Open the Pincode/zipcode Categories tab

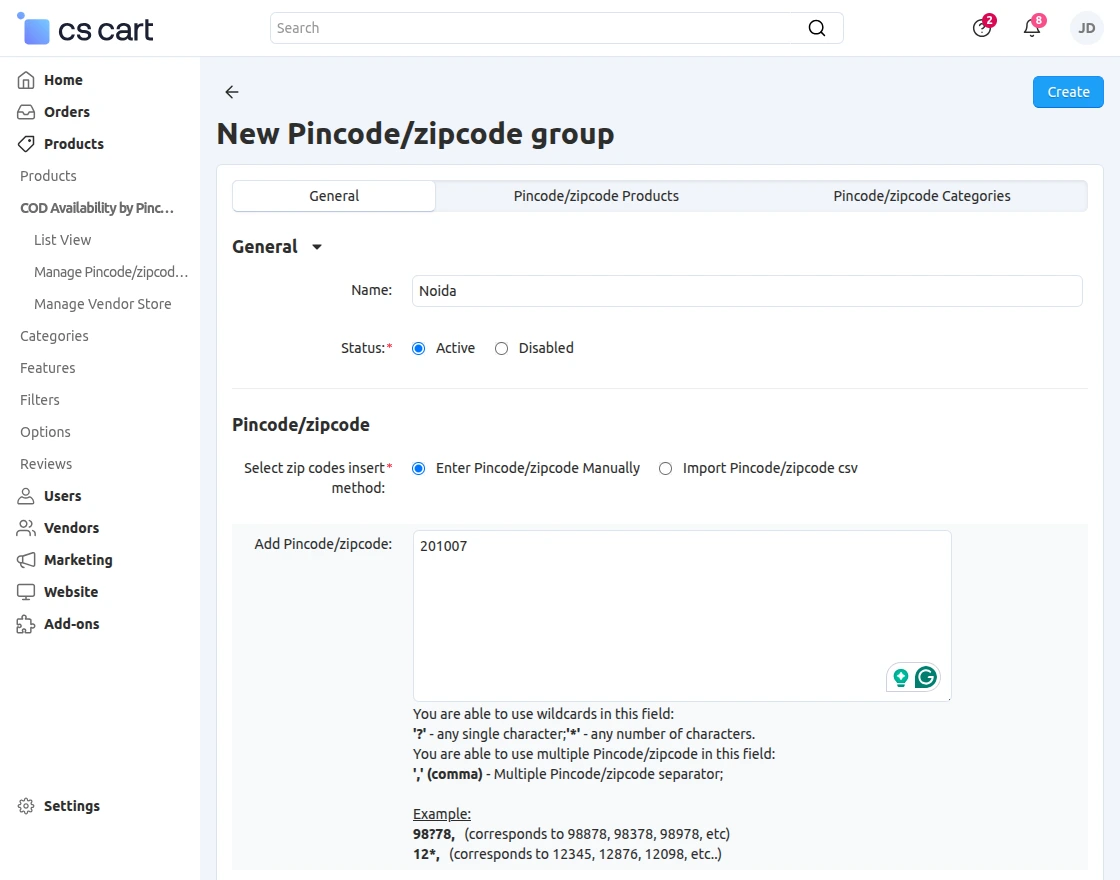pos(921,196)
